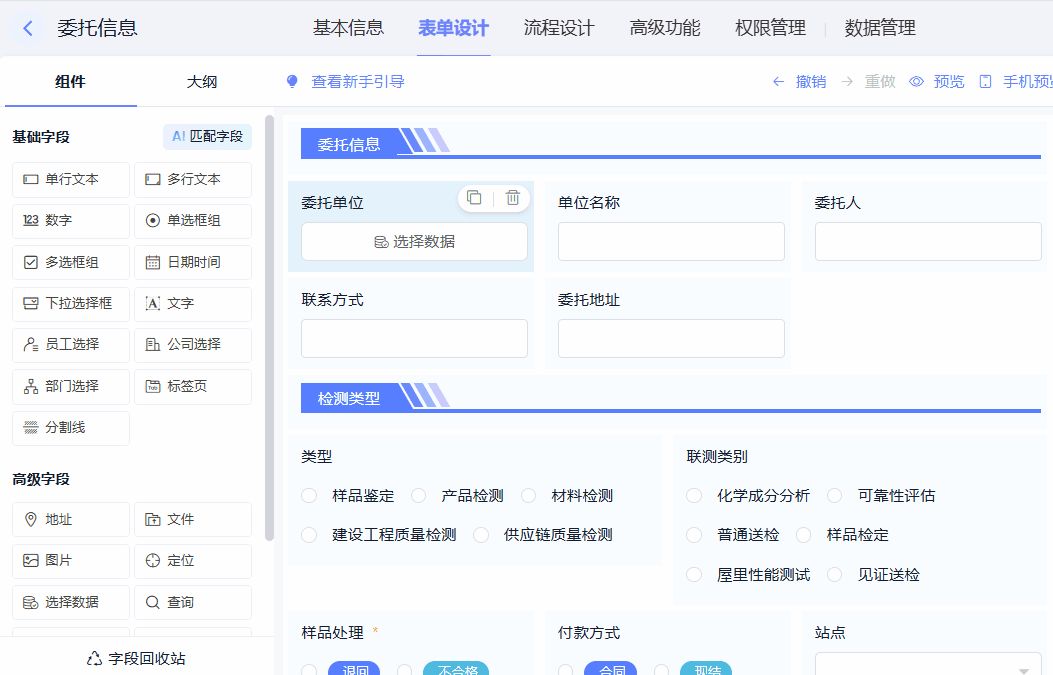Open 预览 with the eye icon

(x=916, y=82)
